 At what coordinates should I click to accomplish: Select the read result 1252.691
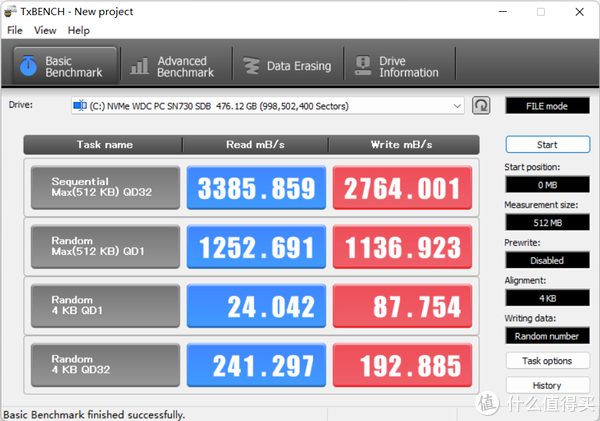(x=256, y=246)
